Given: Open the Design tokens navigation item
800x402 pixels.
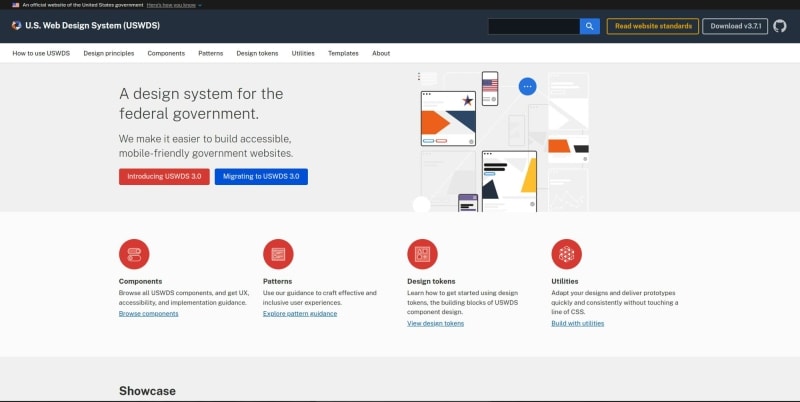Looking at the screenshot, I should click(x=257, y=53).
